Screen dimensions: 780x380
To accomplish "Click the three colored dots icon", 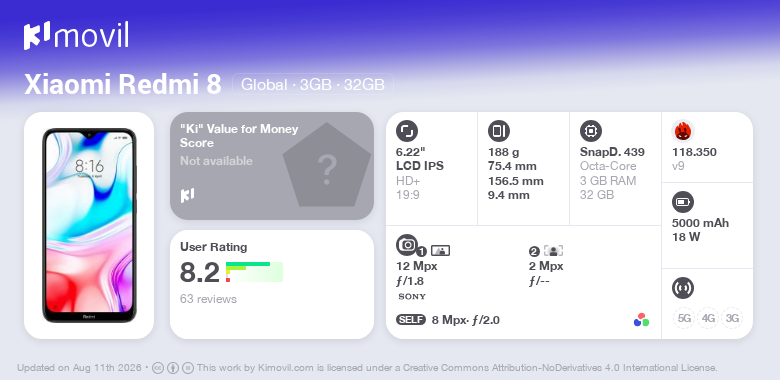I will coord(641,320).
